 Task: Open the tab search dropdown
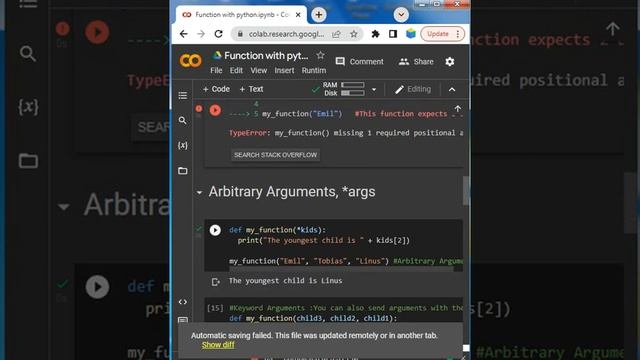coord(401,15)
